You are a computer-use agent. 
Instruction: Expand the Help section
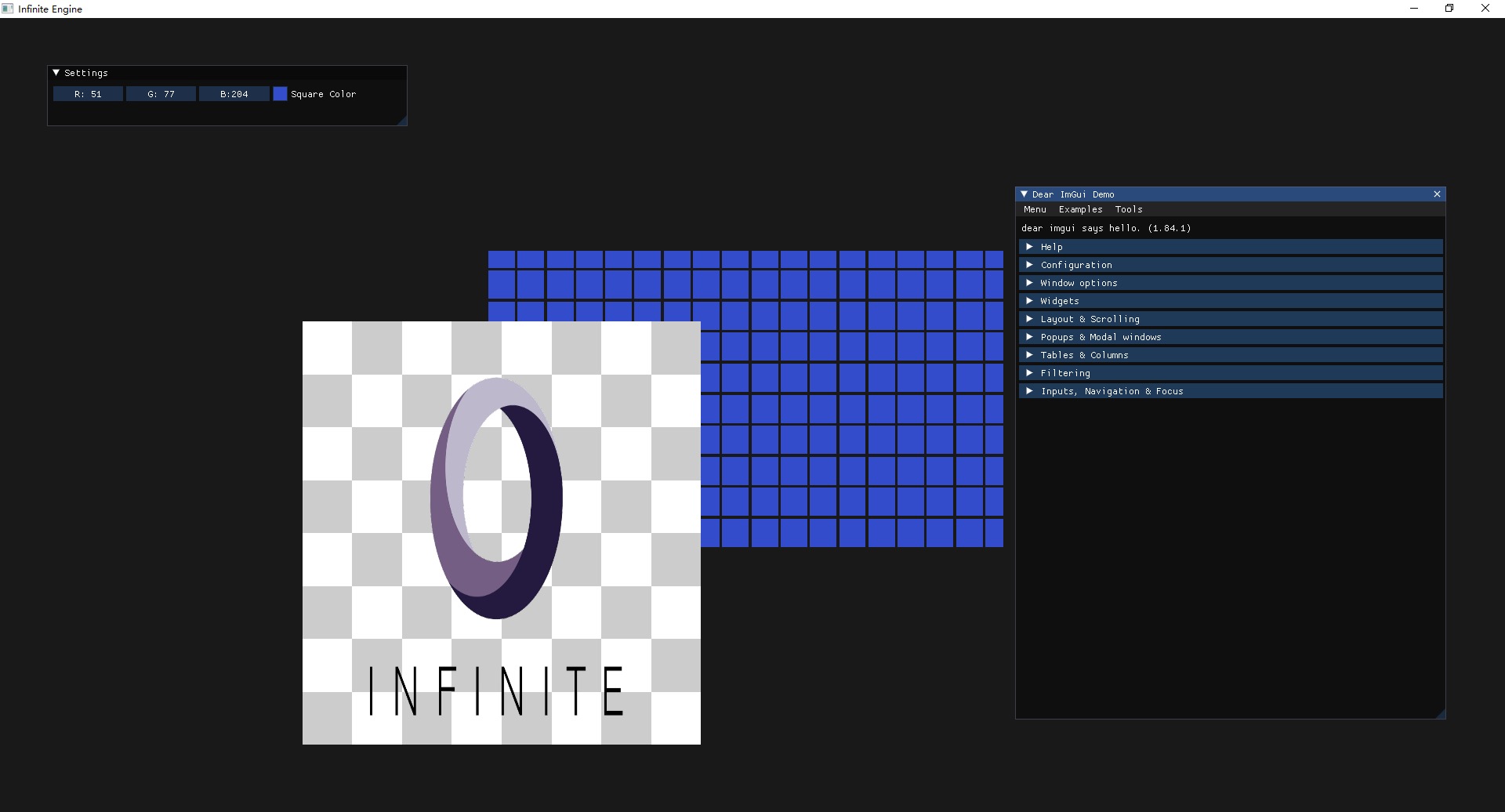(x=1231, y=247)
